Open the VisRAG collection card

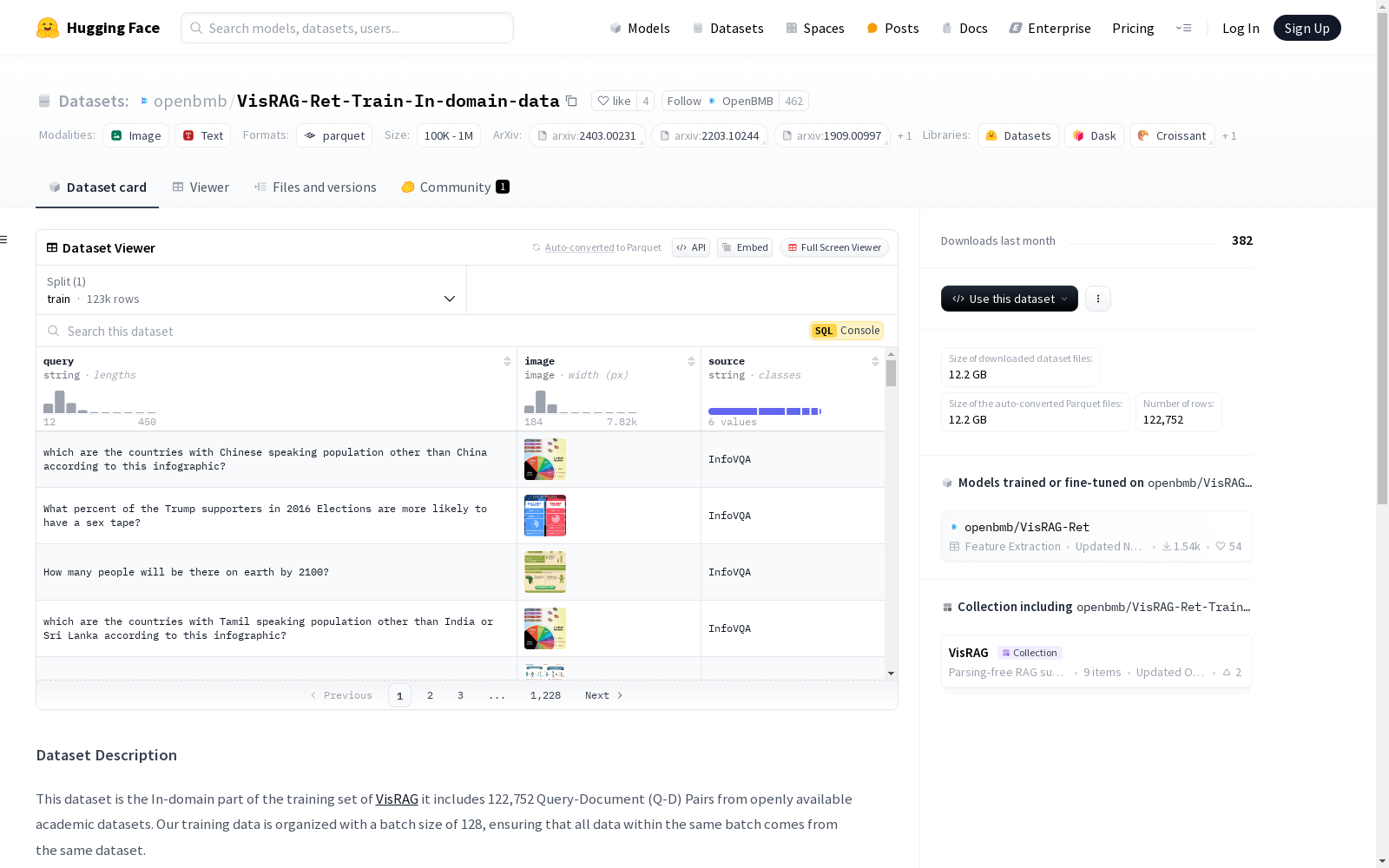click(1096, 662)
